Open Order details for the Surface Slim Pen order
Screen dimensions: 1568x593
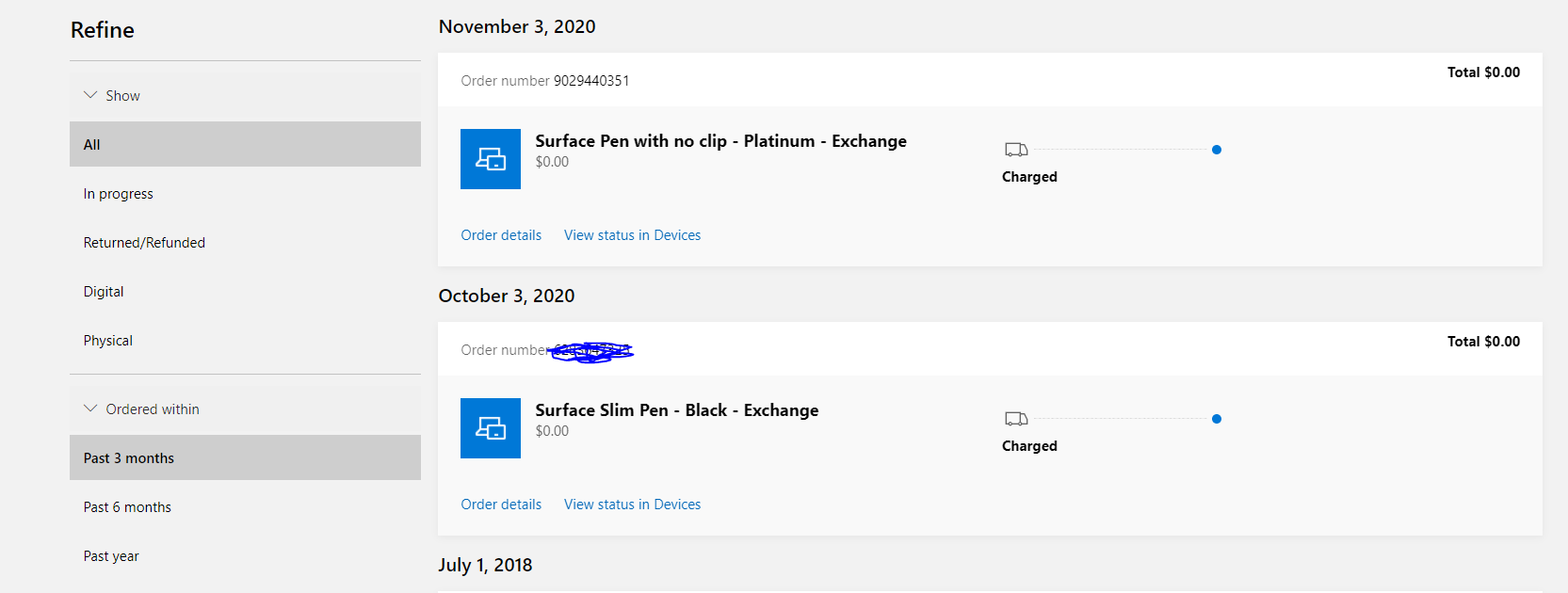tap(501, 505)
